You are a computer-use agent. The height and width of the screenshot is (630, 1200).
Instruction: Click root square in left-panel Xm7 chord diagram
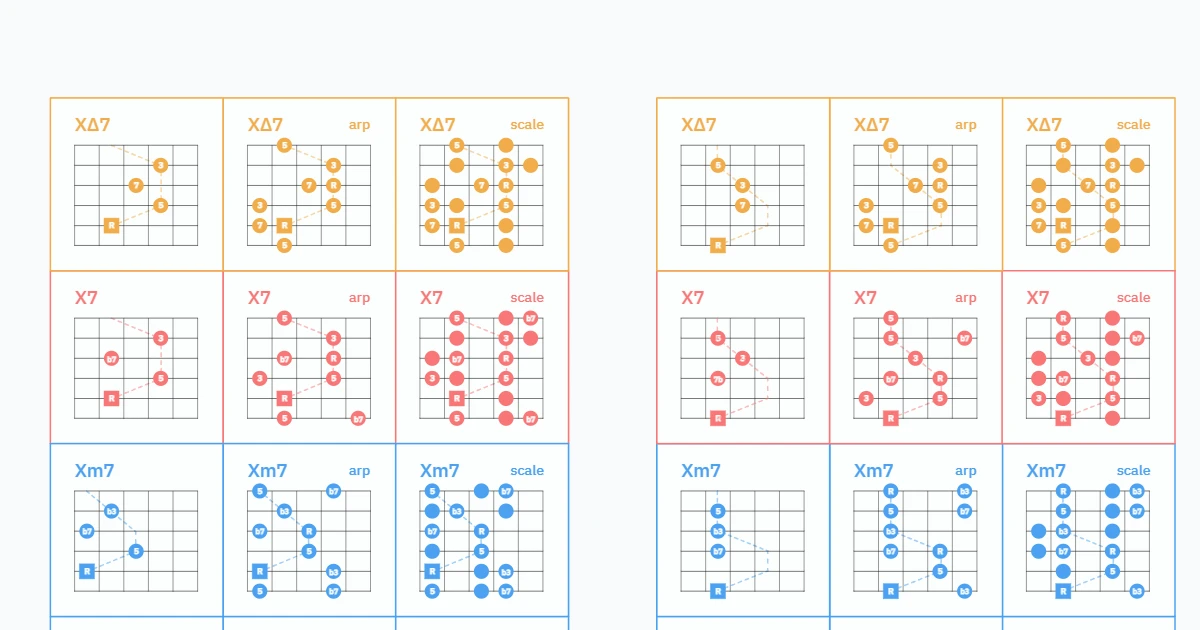[87, 571]
